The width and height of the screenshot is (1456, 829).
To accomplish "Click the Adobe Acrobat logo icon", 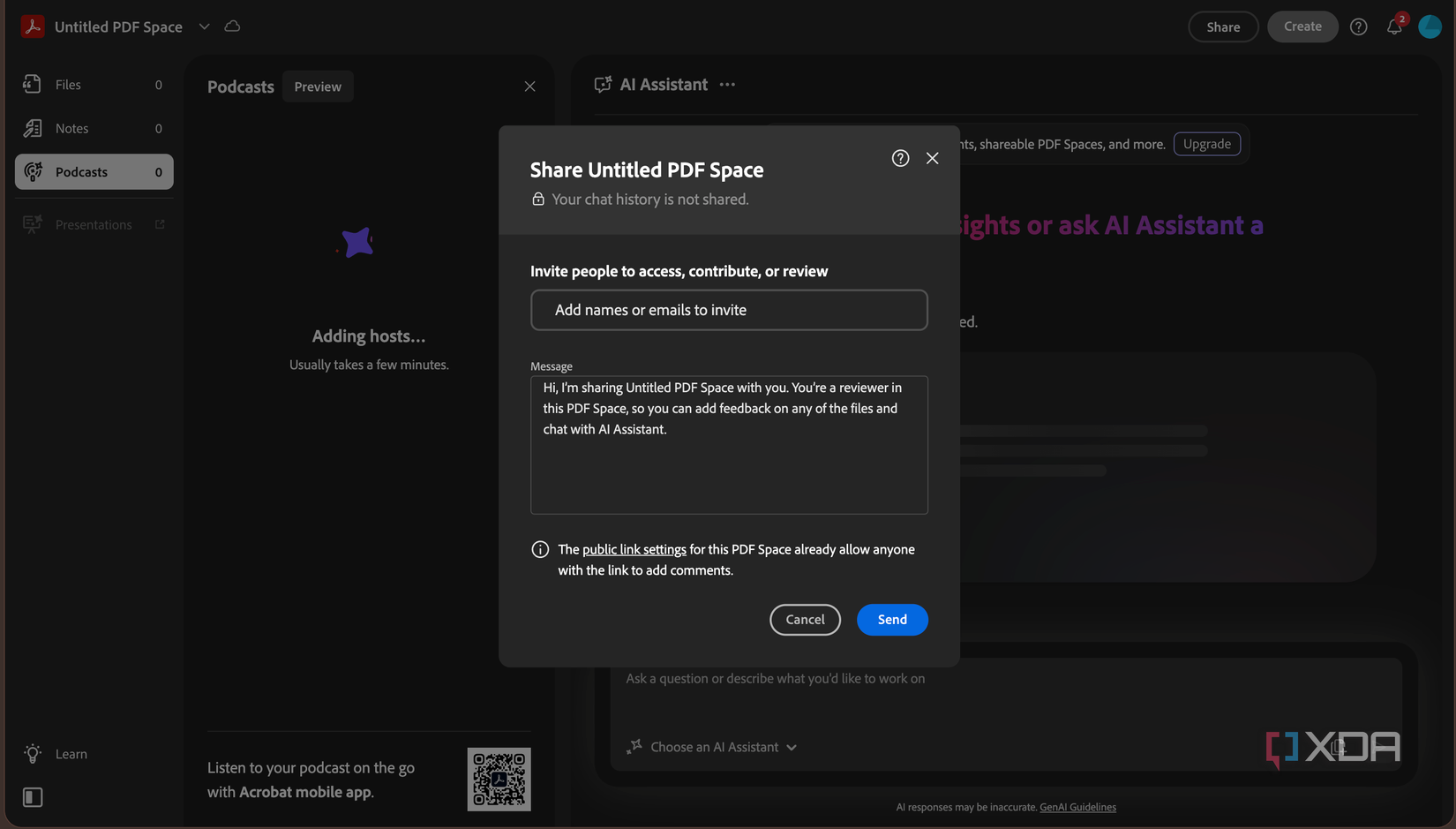I will (33, 26).
